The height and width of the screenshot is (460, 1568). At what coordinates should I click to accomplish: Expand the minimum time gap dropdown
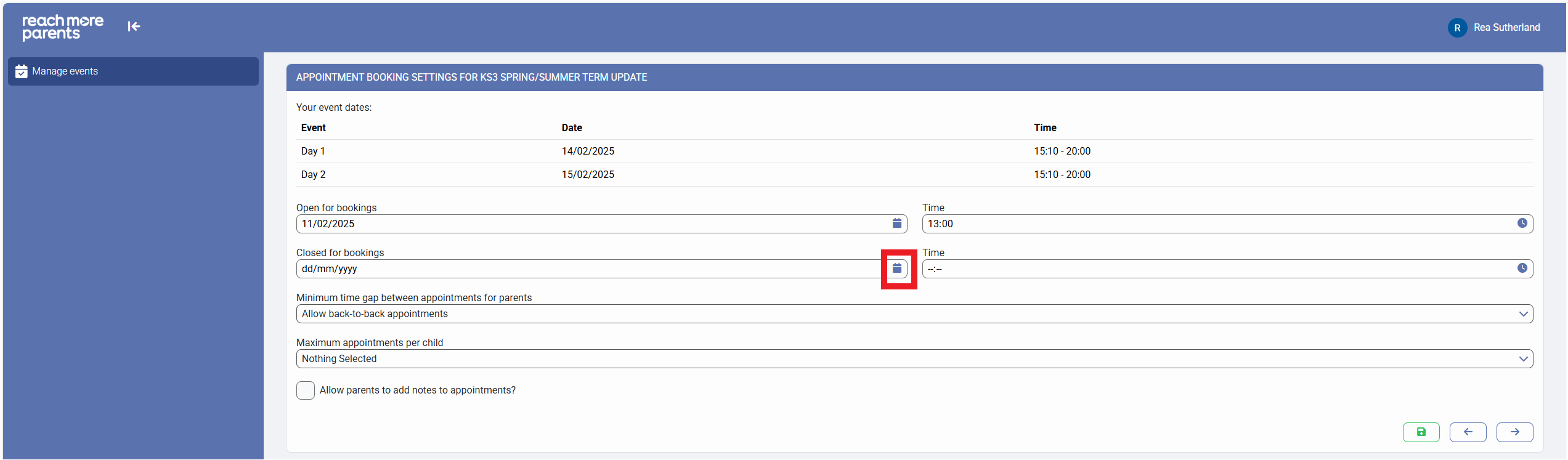pyautogui.click(x=914, y=314)
